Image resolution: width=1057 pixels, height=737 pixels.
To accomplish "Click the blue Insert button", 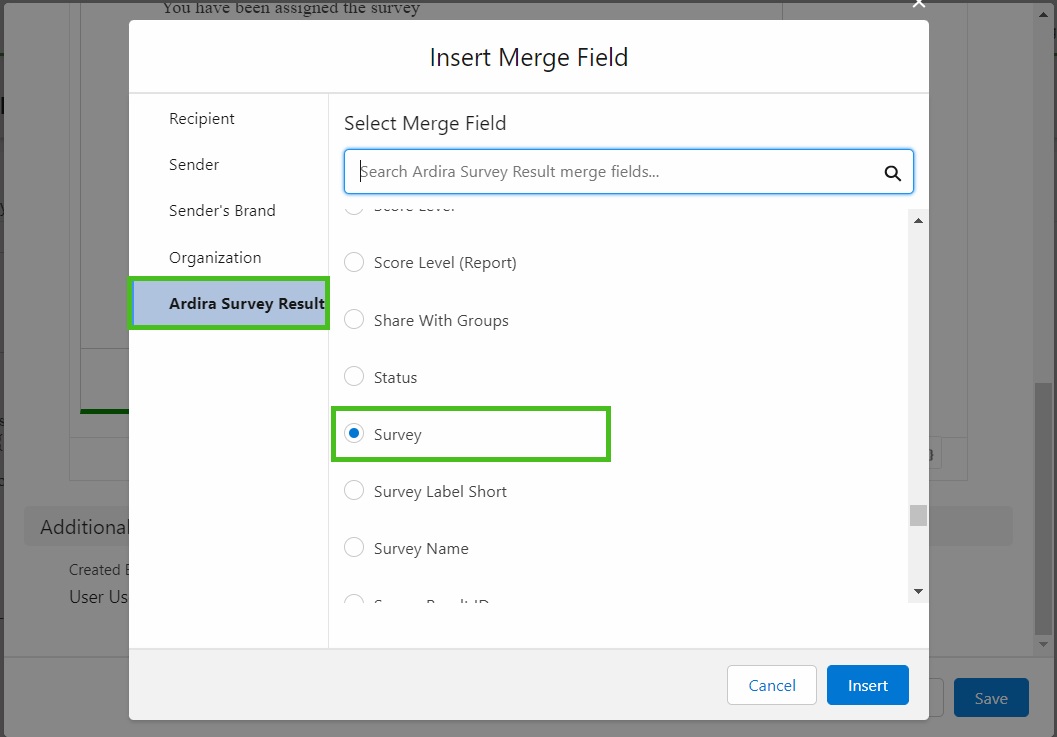I will (867, 686).
